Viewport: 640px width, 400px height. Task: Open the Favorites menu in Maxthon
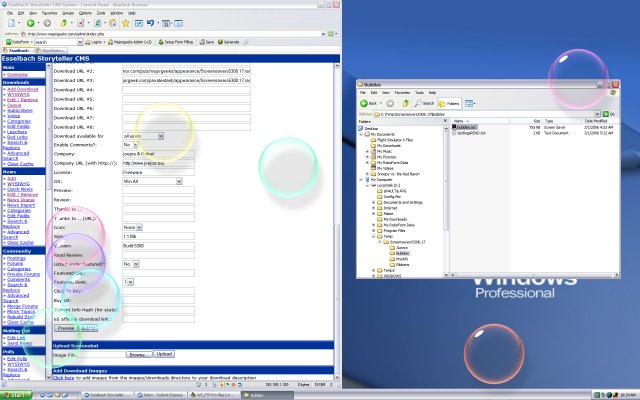click(49, 13)
